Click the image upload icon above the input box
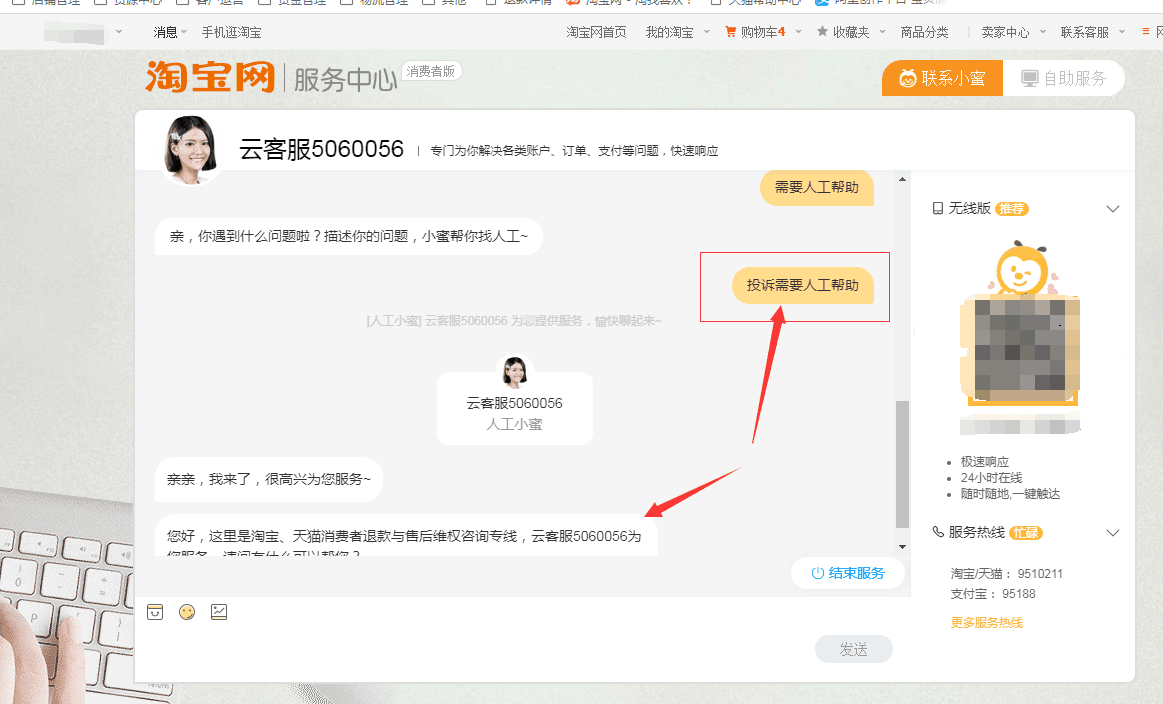 [219, 612]
